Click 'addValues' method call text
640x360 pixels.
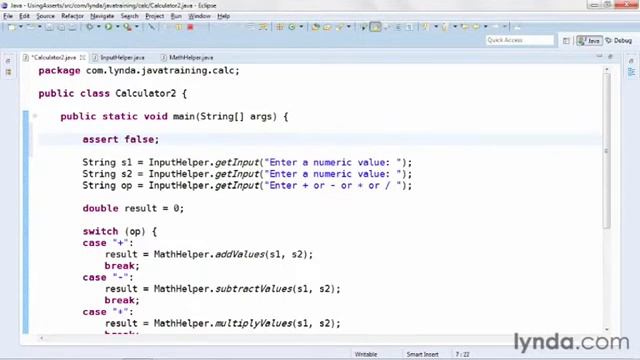240,254
